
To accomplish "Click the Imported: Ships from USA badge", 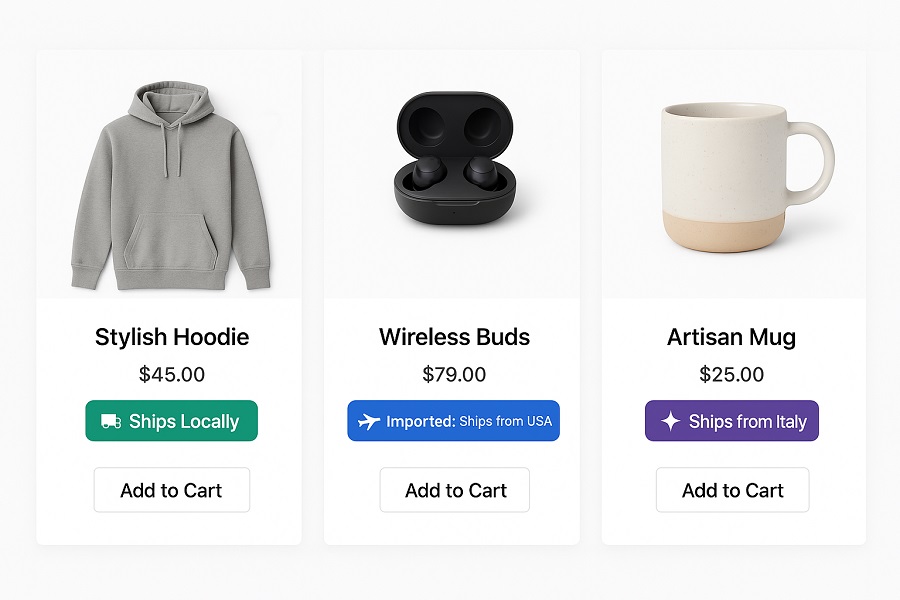I will point(453,421).
